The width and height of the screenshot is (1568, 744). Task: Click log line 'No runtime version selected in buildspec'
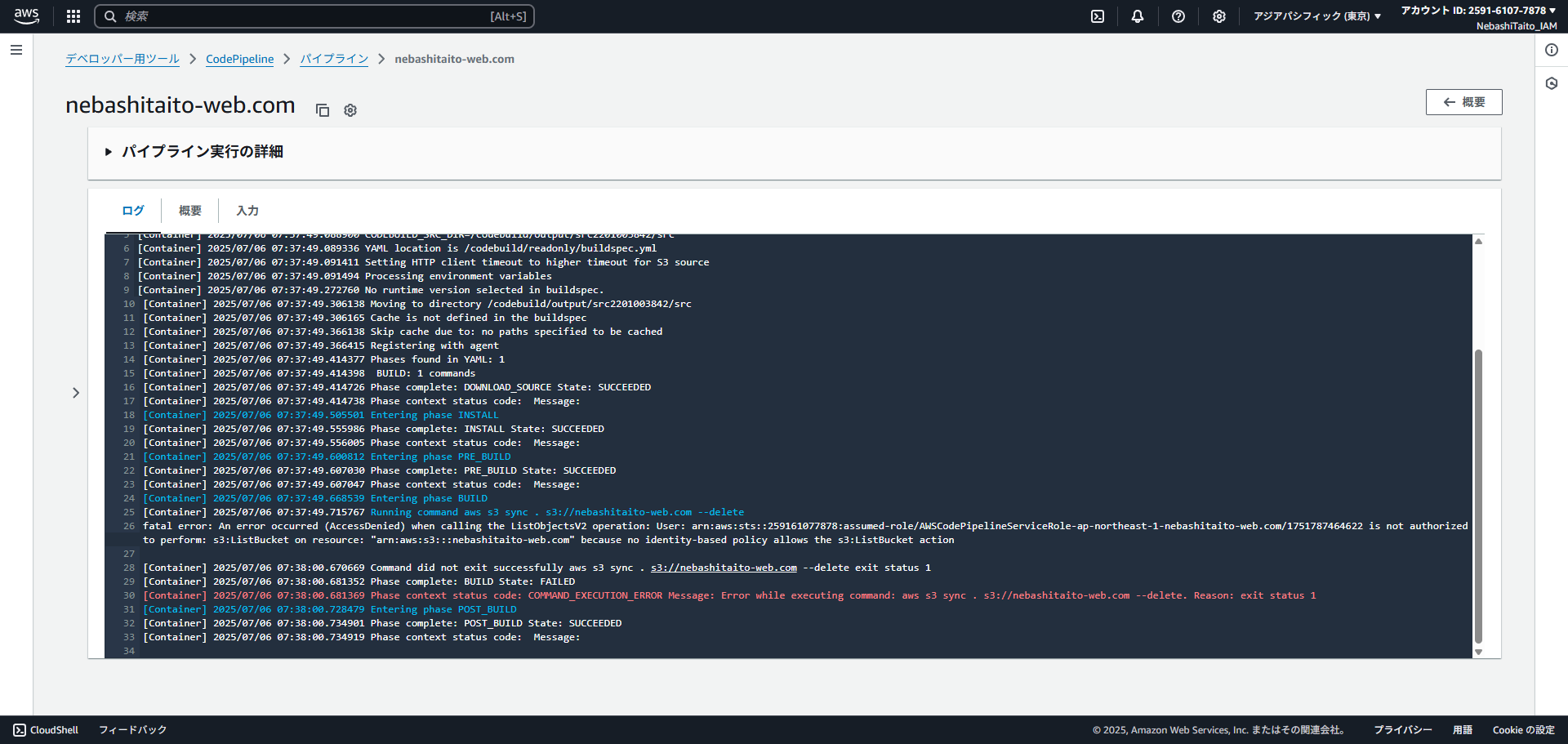(371, 290)
